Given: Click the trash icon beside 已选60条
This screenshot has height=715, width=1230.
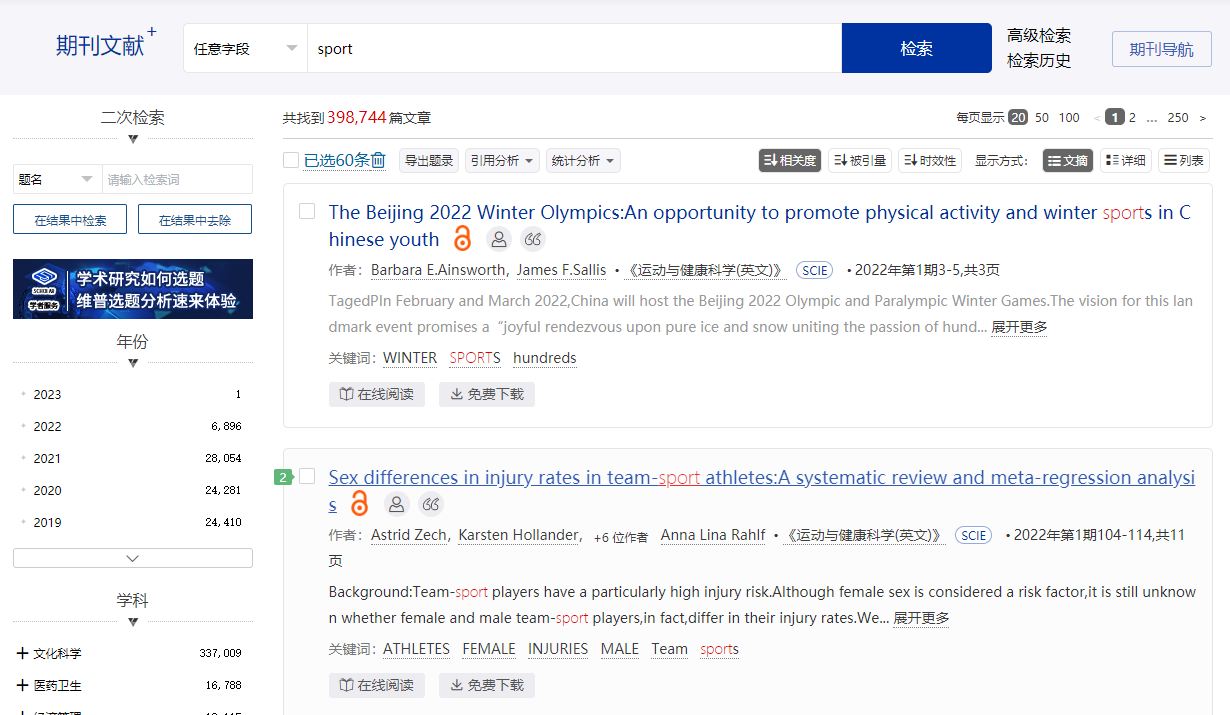Looking at the screenshot, I should (378, 161).
